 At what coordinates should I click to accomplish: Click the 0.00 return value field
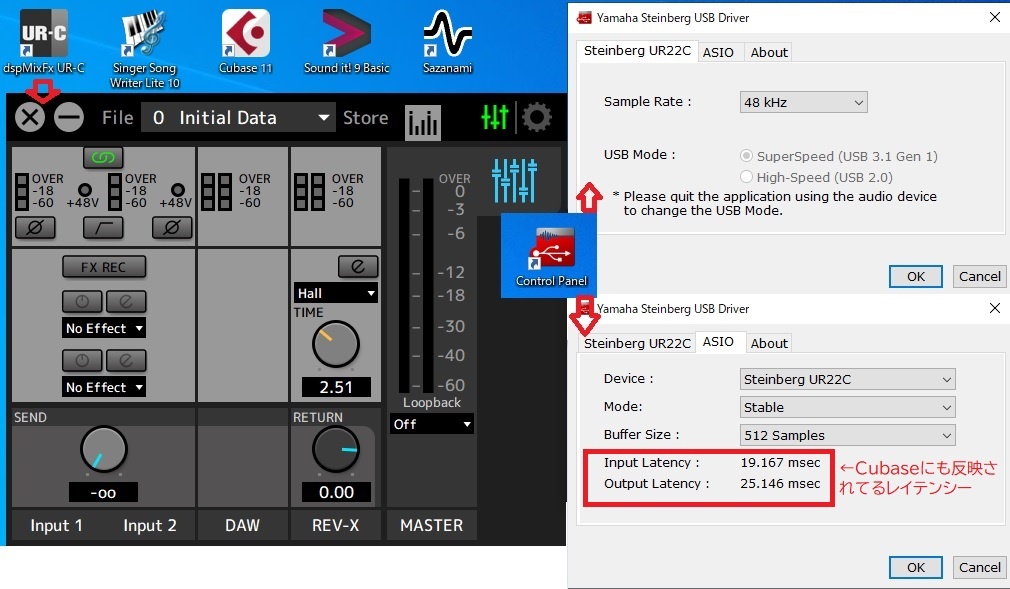pos(336,493)
